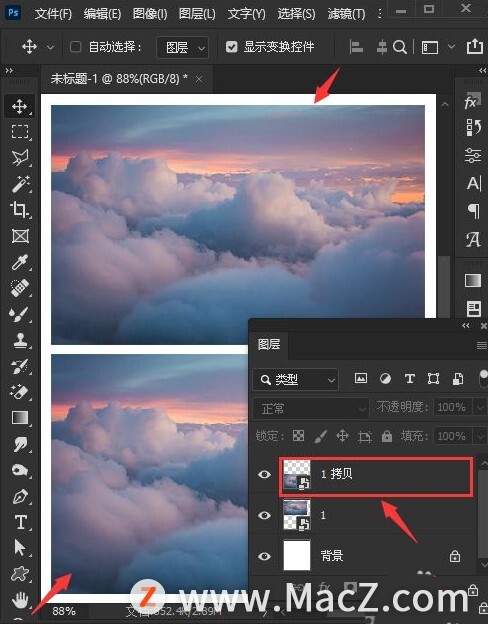
Task: Uncheck the 显示变换控件 checkbox
Action: click(231, 47)
